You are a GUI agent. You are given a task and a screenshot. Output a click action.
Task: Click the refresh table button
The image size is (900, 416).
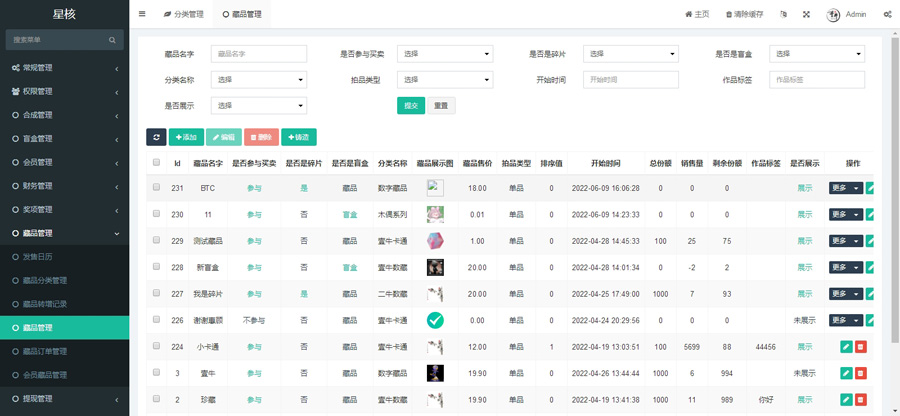click(x=156, y=137)
